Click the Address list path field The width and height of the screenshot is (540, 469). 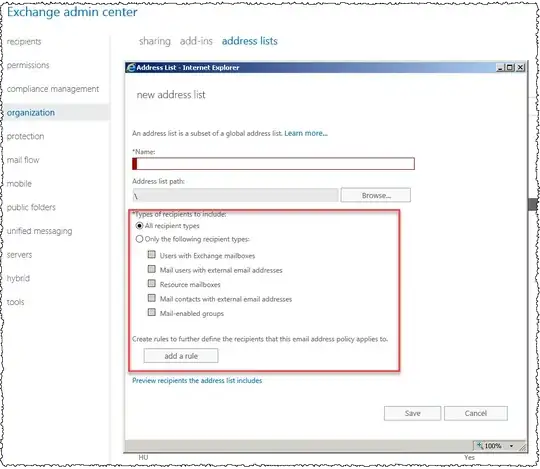(x=235, y=196)
